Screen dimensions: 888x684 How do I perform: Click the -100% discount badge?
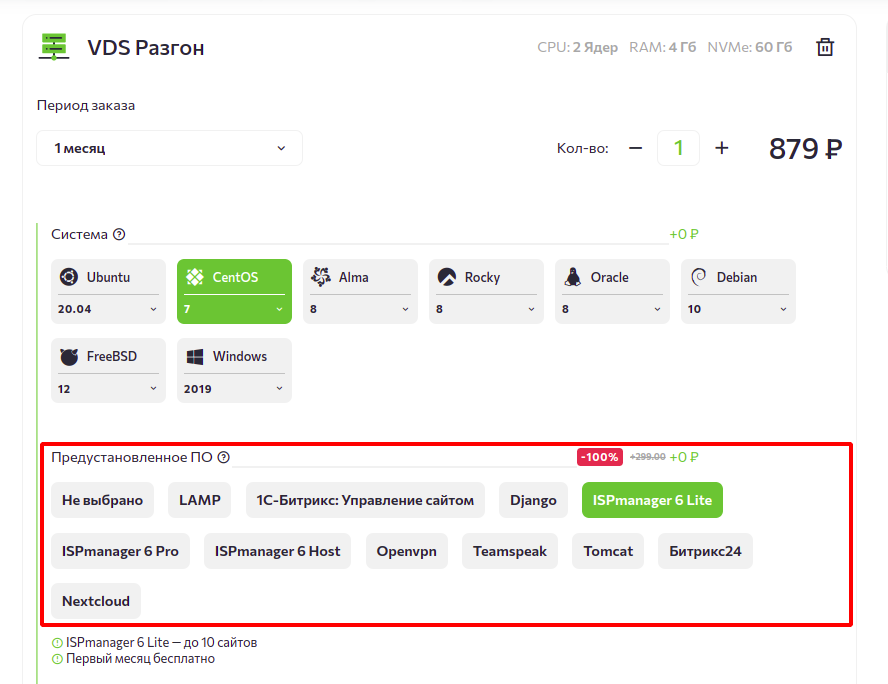click(600, 457)
